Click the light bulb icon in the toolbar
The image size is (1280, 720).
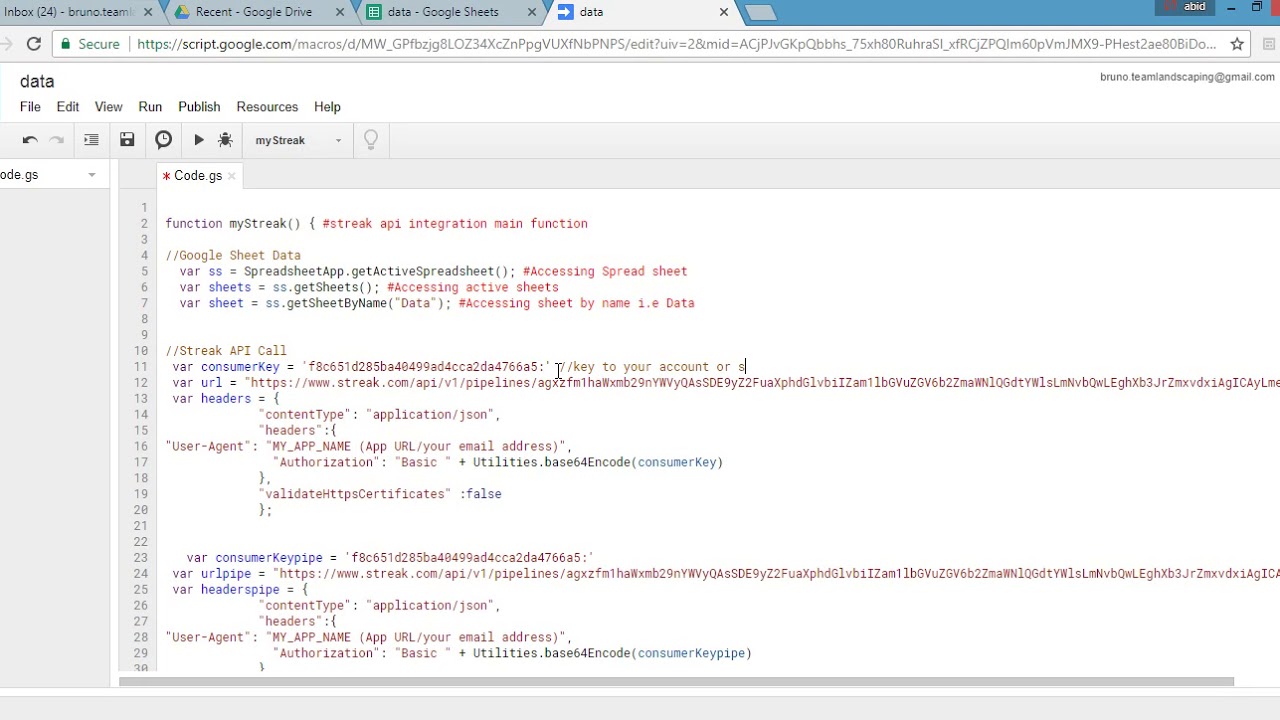(371, 140)
